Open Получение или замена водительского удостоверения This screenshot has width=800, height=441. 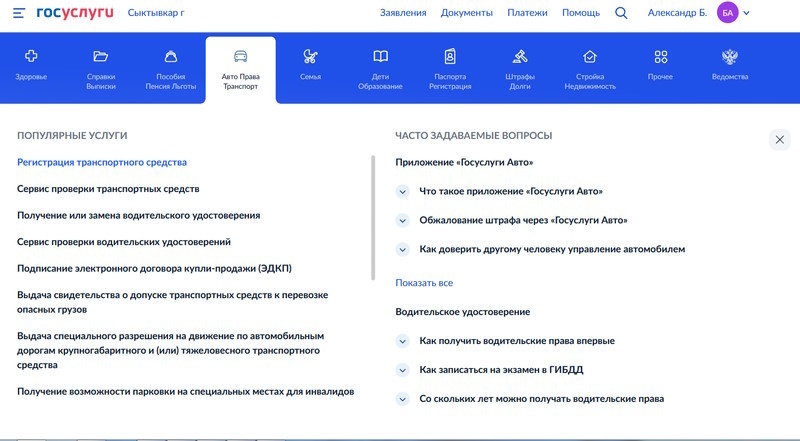tap(139, 215)
